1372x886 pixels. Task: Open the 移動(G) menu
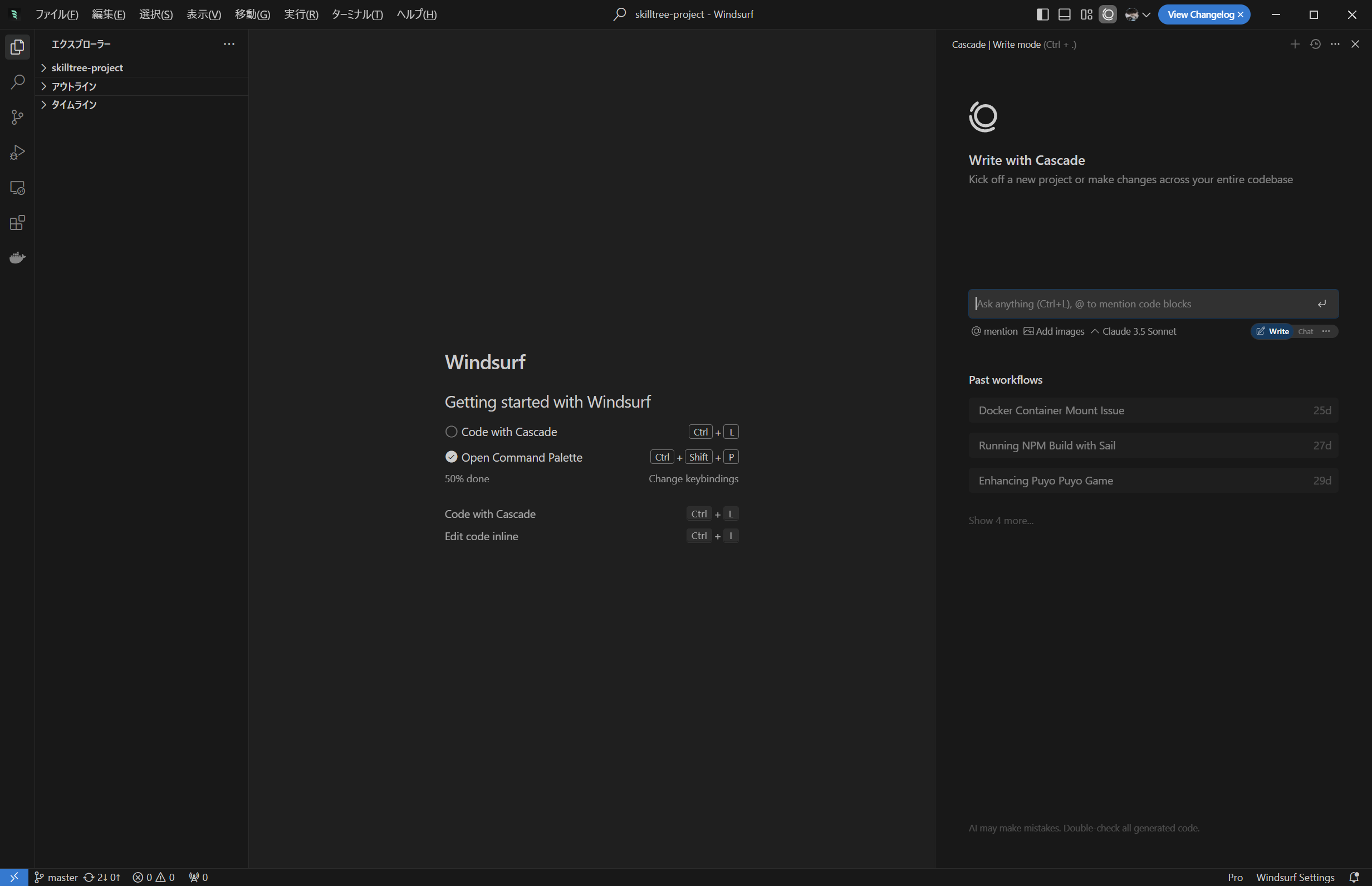[253, 14]
